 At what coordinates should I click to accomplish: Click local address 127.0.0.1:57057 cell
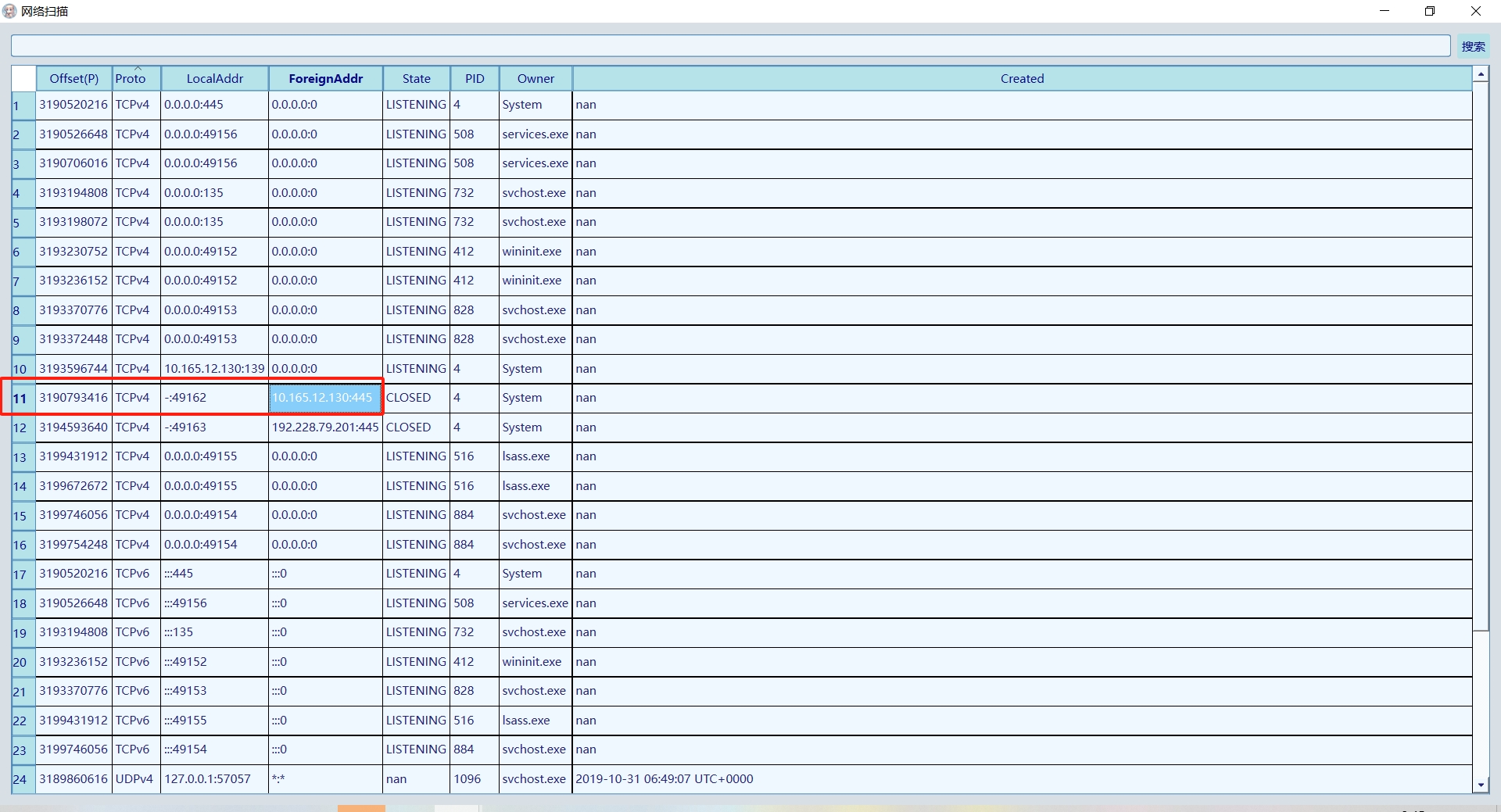214,779
